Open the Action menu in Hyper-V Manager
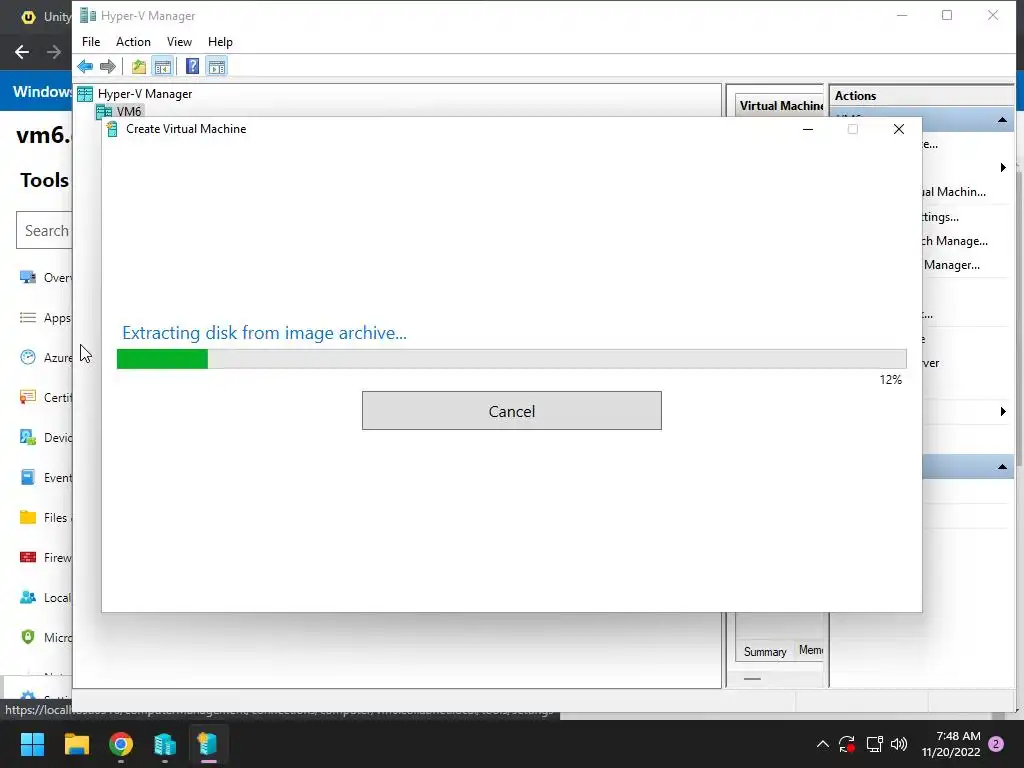Image resolution: width=1024 pixels, height=768 pixels. click(133, 42)
